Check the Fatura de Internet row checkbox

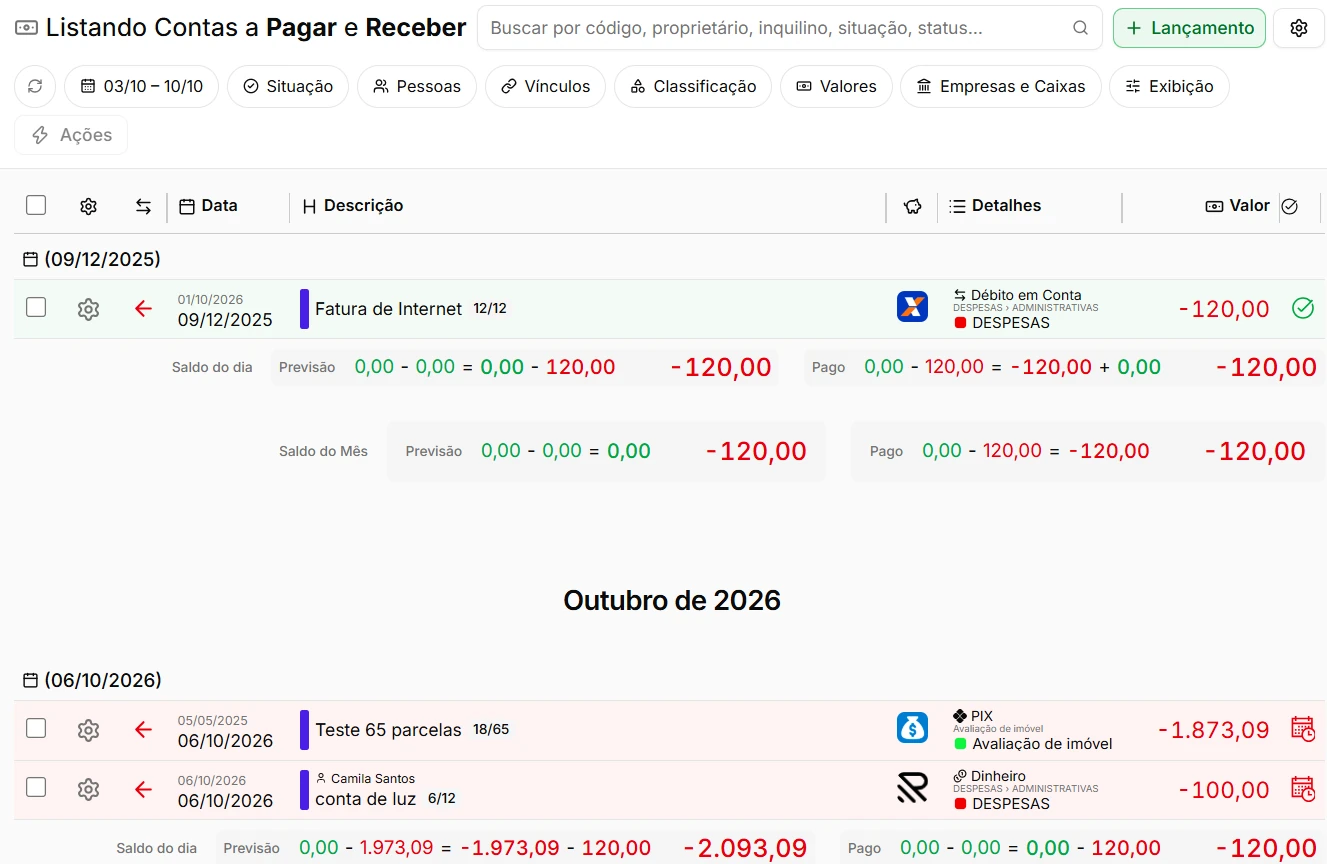click(36, 307)
